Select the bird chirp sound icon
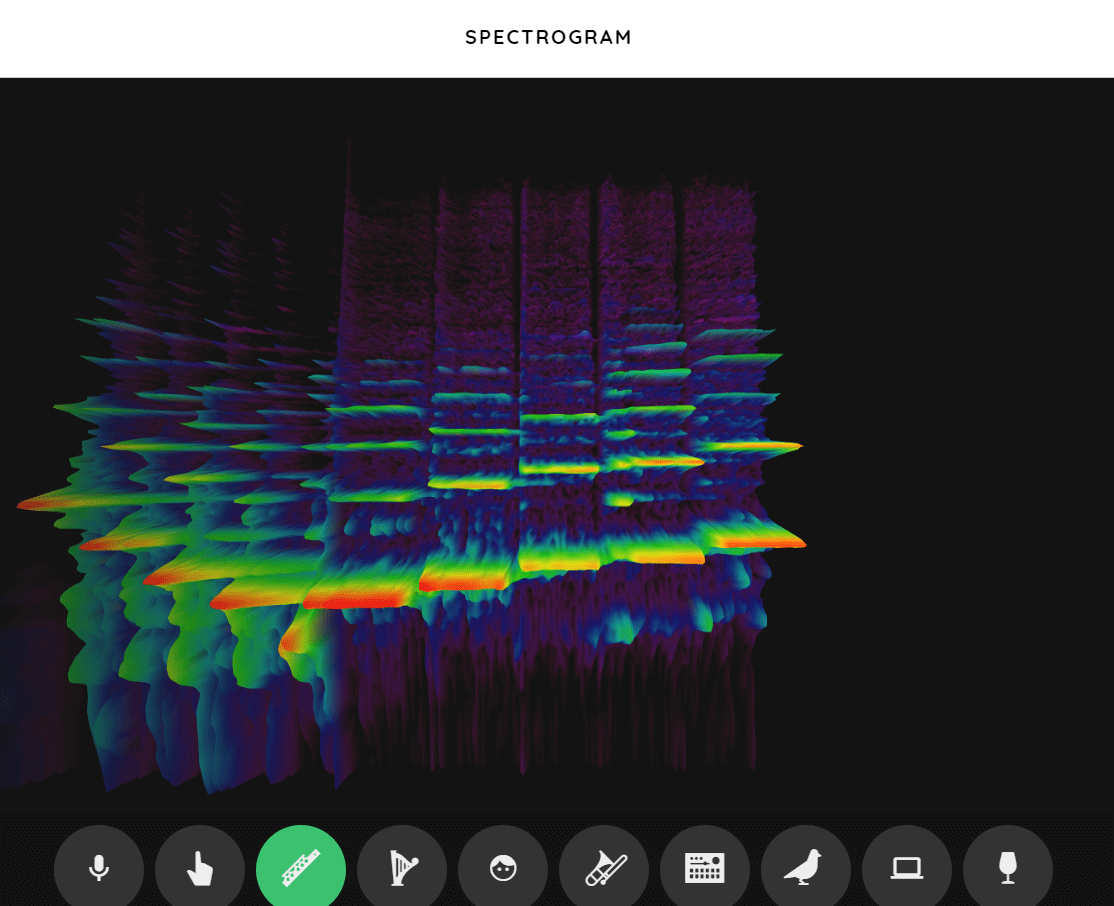Image resolution: width=1114 pixels, height=906 pixels. point(806,868)
